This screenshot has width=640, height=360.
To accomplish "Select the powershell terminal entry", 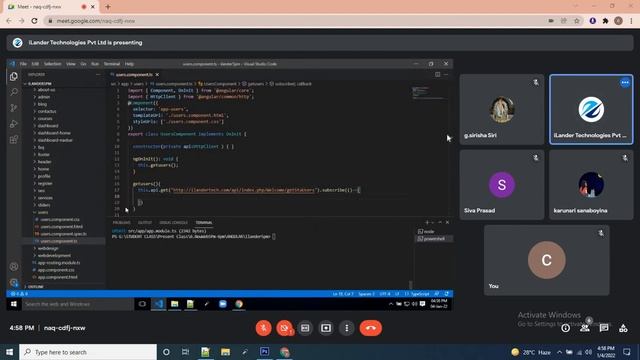I will 434,239.
